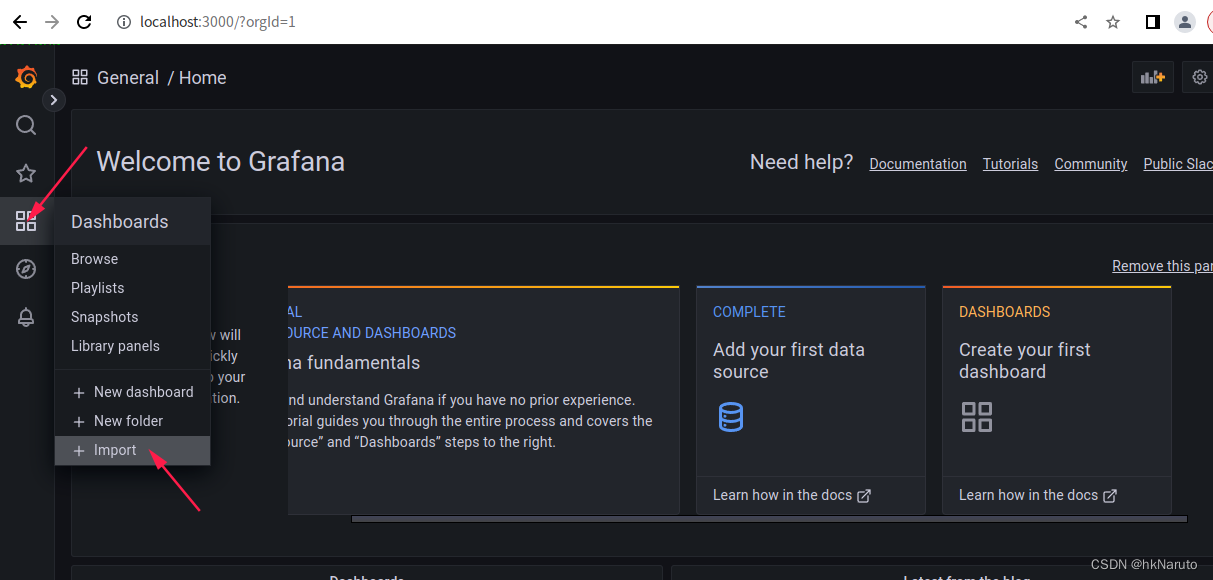
Task: Open the Documentation link
Action: pyautogui.click(x=918, y=164)
